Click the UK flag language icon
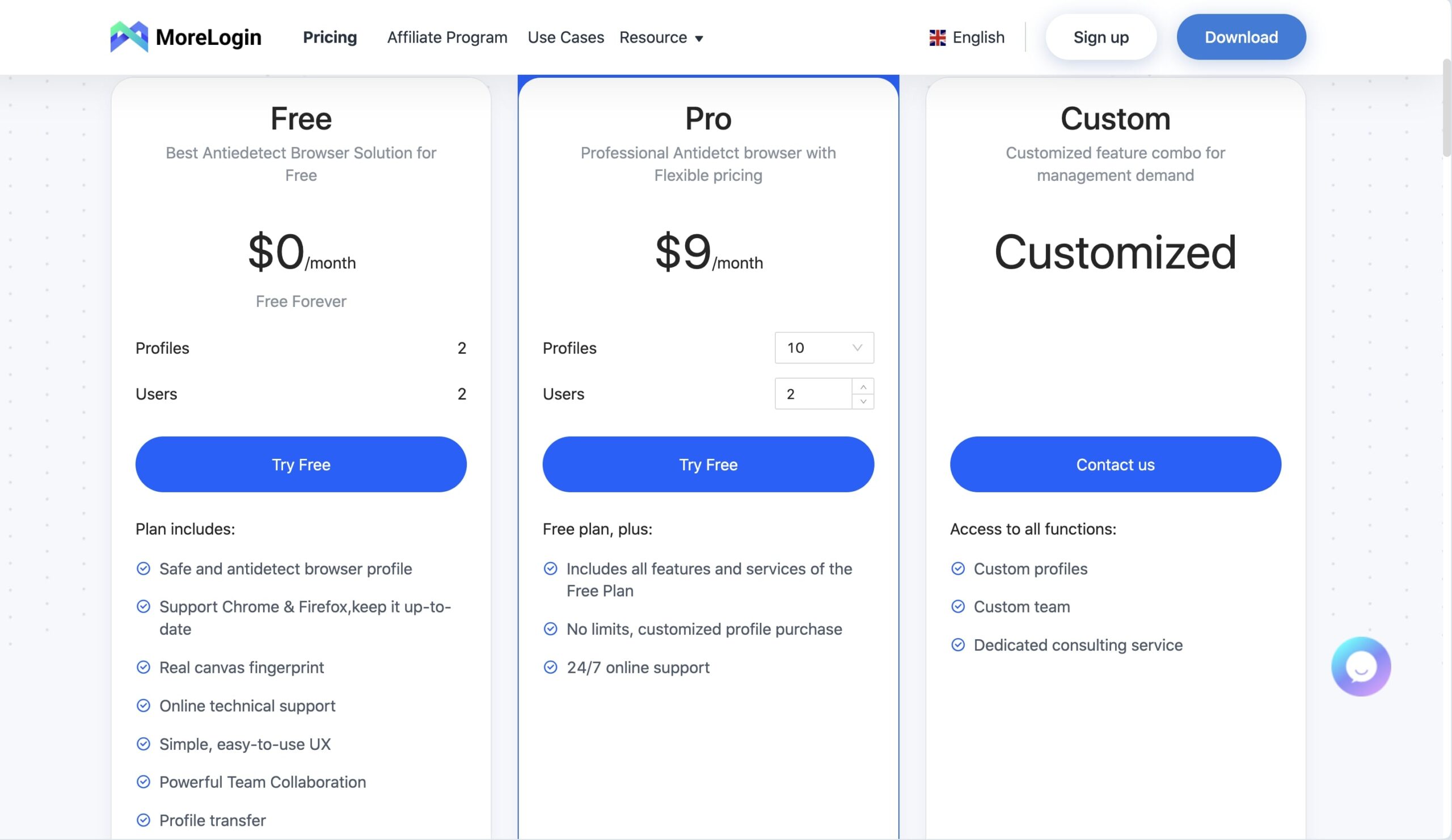Screen dimensions: 1452x840 pyautogui.click(x=938, y=37)
